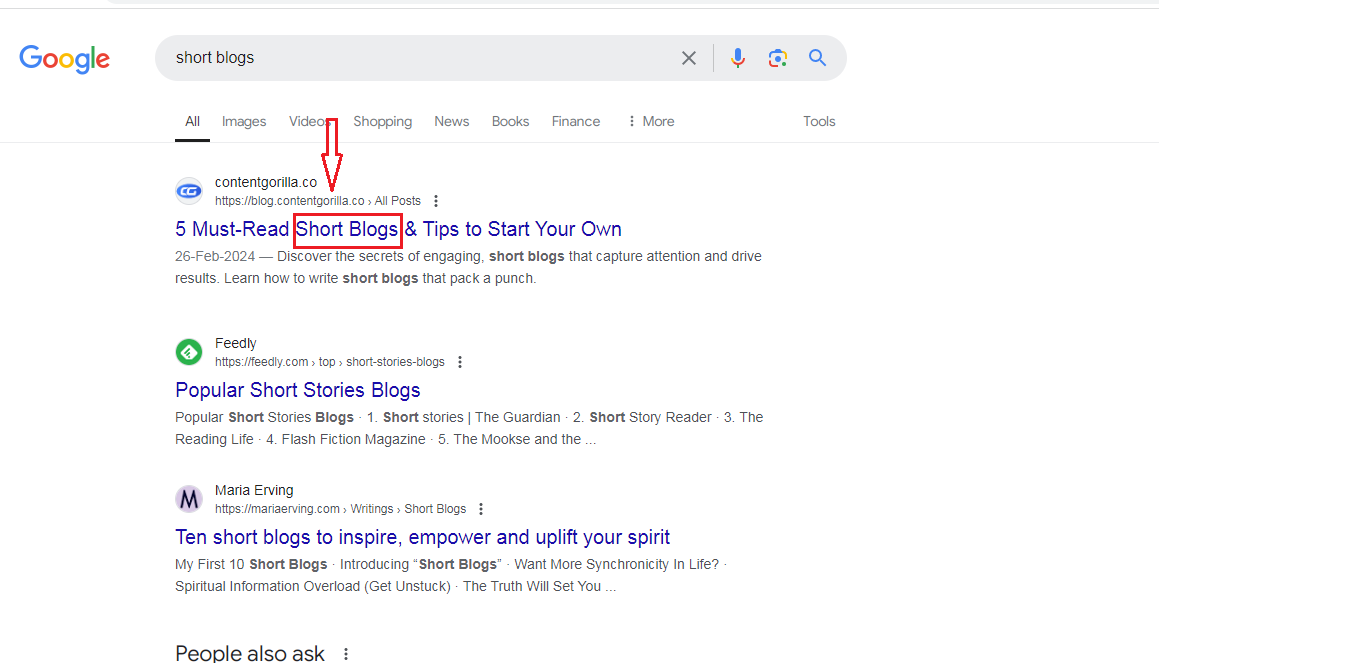This screenshot has width=1360, height=663.
Task: Open Google Lens image search icon
Action: (x=778, y=58)
